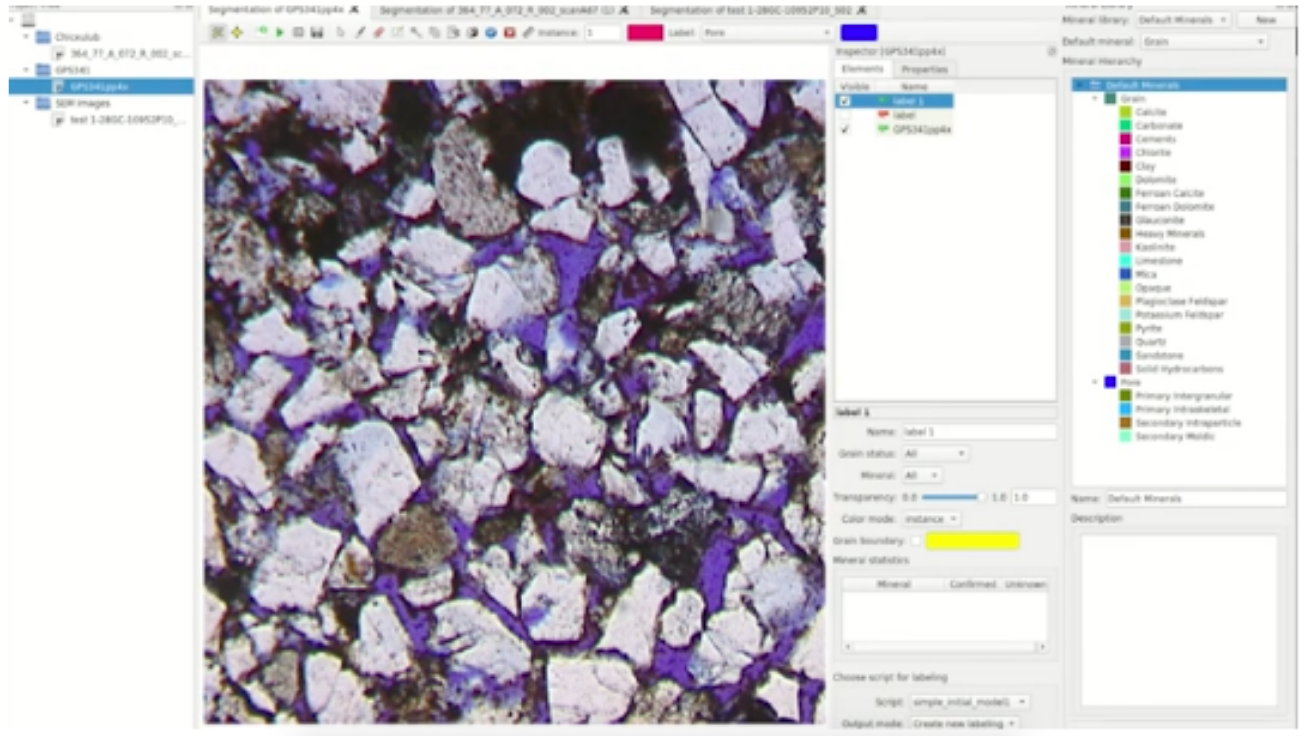Click the red square icon in toolbar
This screenshot has height=736, width=1310.
[x=509, y=33]
